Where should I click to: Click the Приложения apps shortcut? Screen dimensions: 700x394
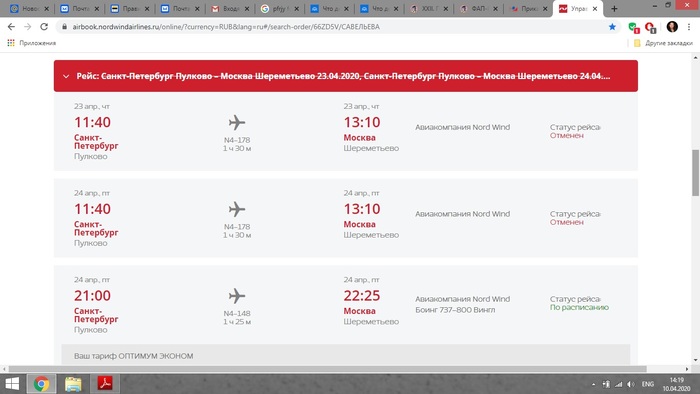31,43
